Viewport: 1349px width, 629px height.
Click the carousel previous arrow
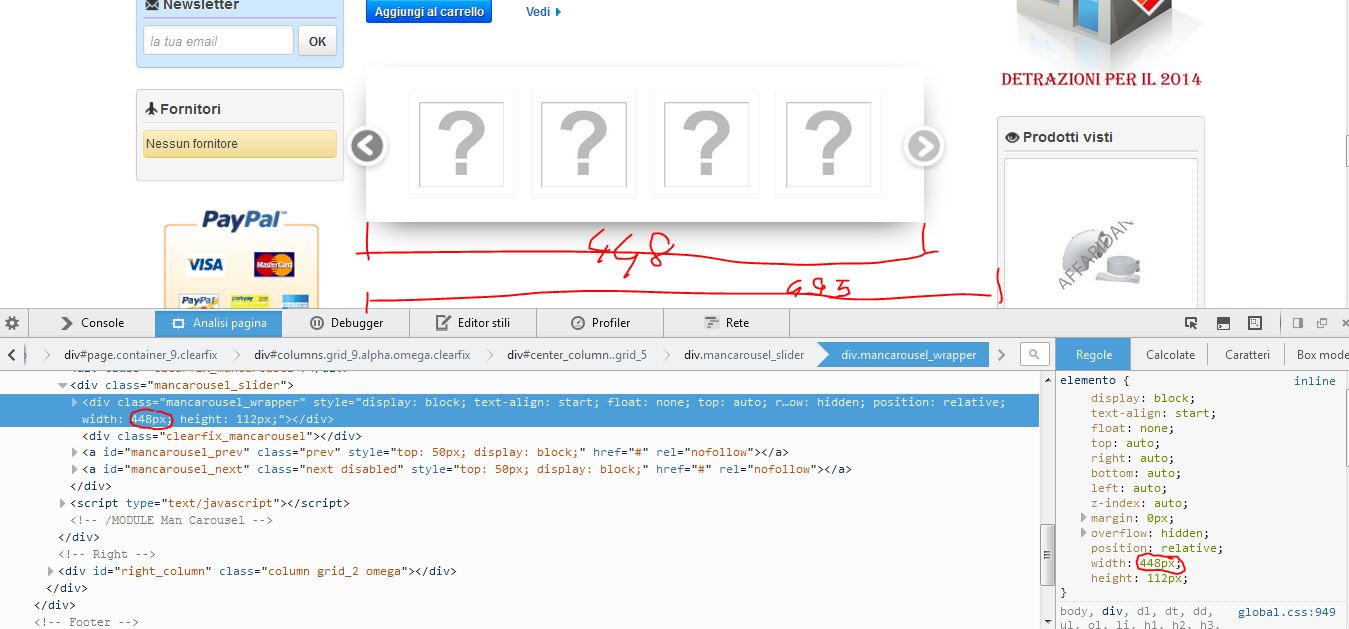[x=367, y=146]
